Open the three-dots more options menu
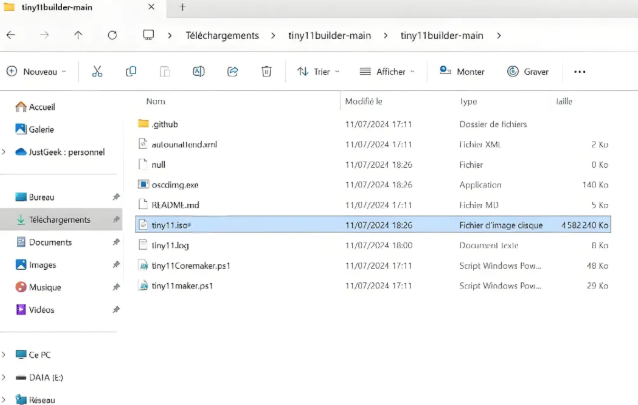Viewport: 638px width, 405px height. (579, 72)
